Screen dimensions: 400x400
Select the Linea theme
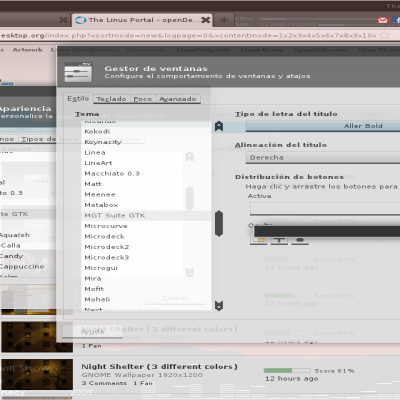point(147,152)
